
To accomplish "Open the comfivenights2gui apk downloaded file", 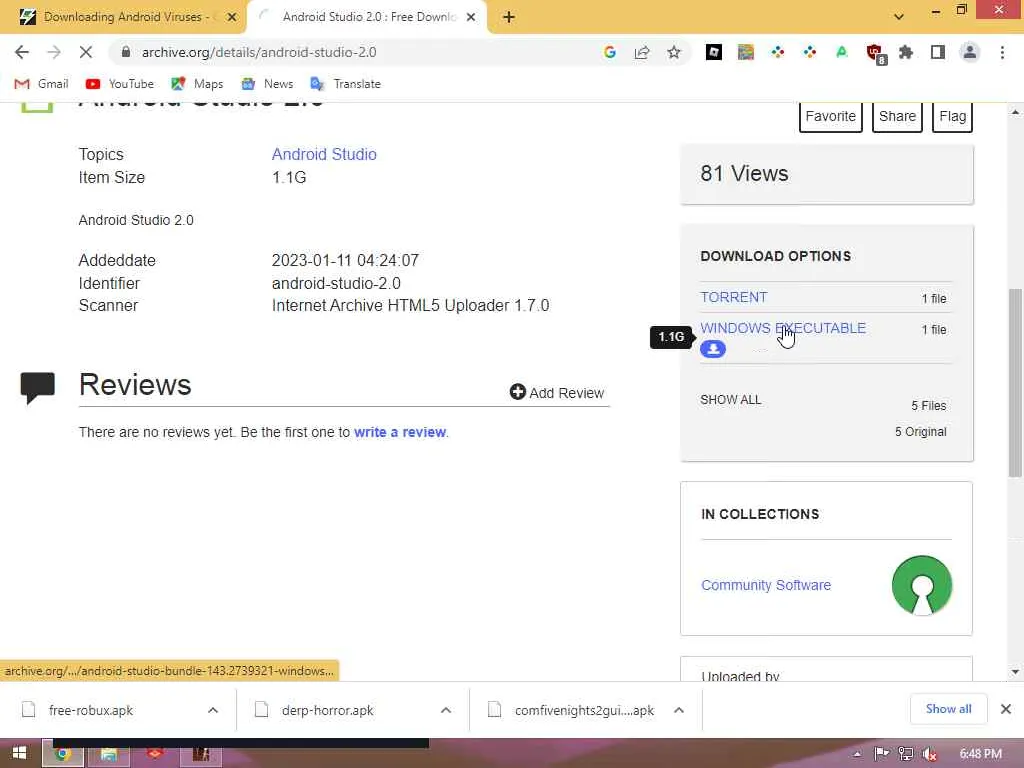I will (x=584, y=710).
